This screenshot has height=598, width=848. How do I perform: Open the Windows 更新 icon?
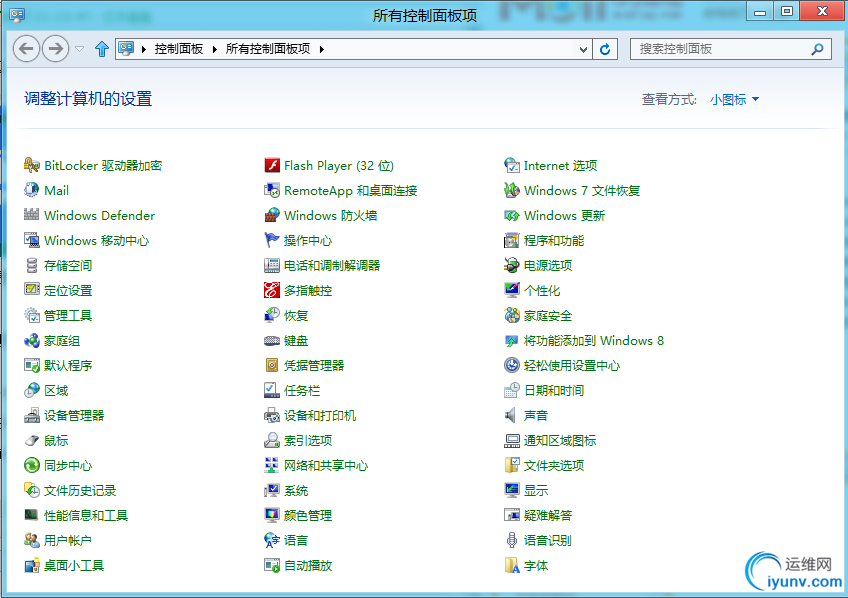(x=512, y=215)
